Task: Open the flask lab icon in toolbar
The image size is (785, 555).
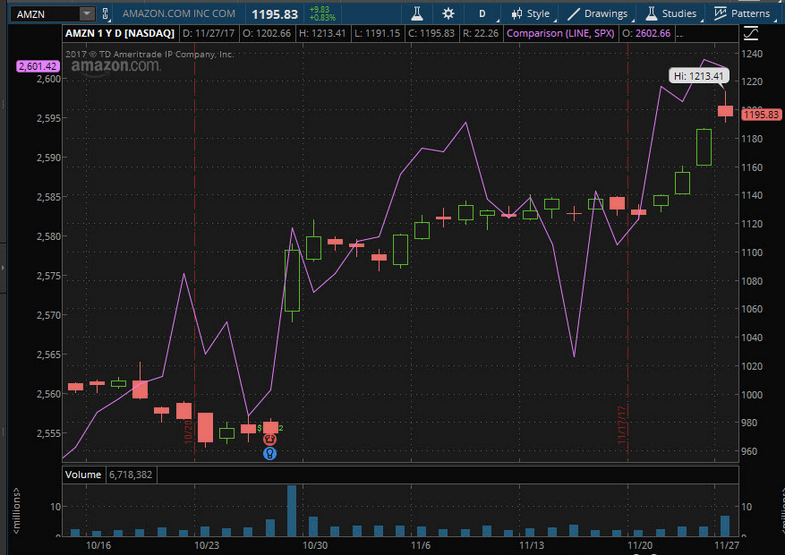Action: [417, 14]
